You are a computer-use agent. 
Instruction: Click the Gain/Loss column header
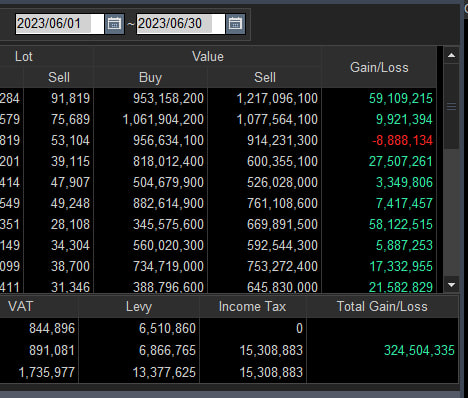[379, 67]
